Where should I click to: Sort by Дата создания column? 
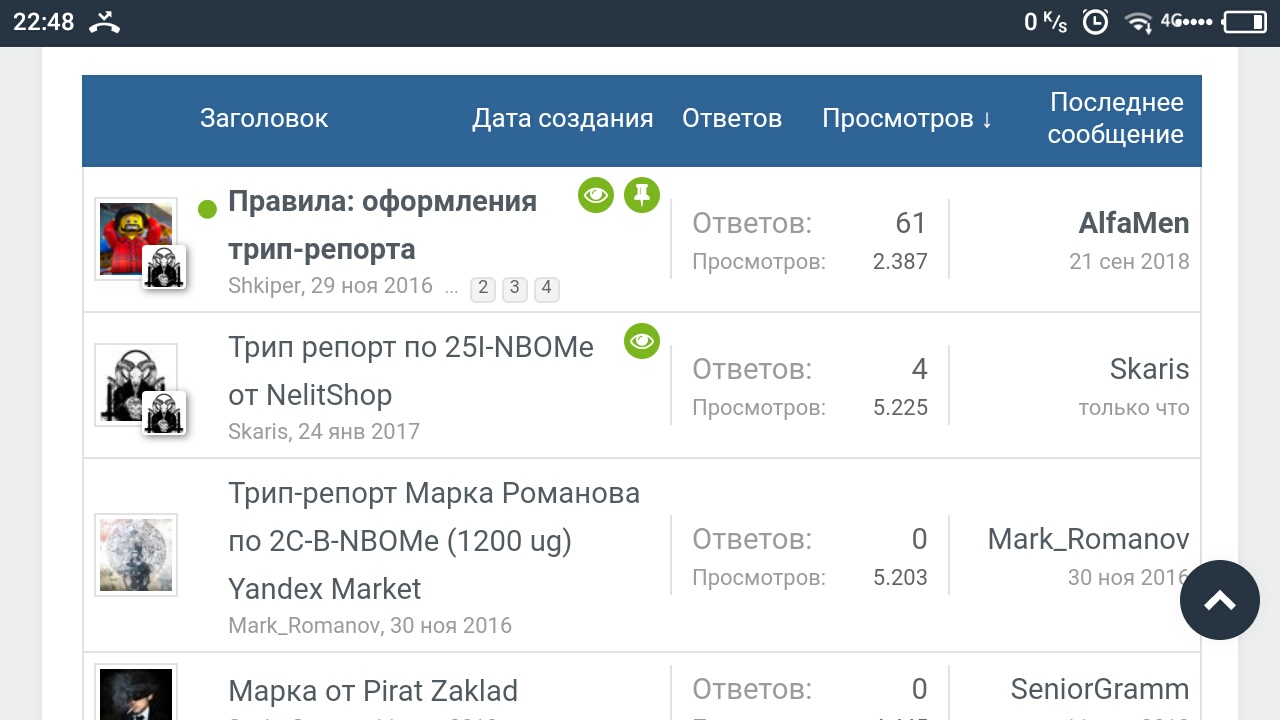pos(563,118)
